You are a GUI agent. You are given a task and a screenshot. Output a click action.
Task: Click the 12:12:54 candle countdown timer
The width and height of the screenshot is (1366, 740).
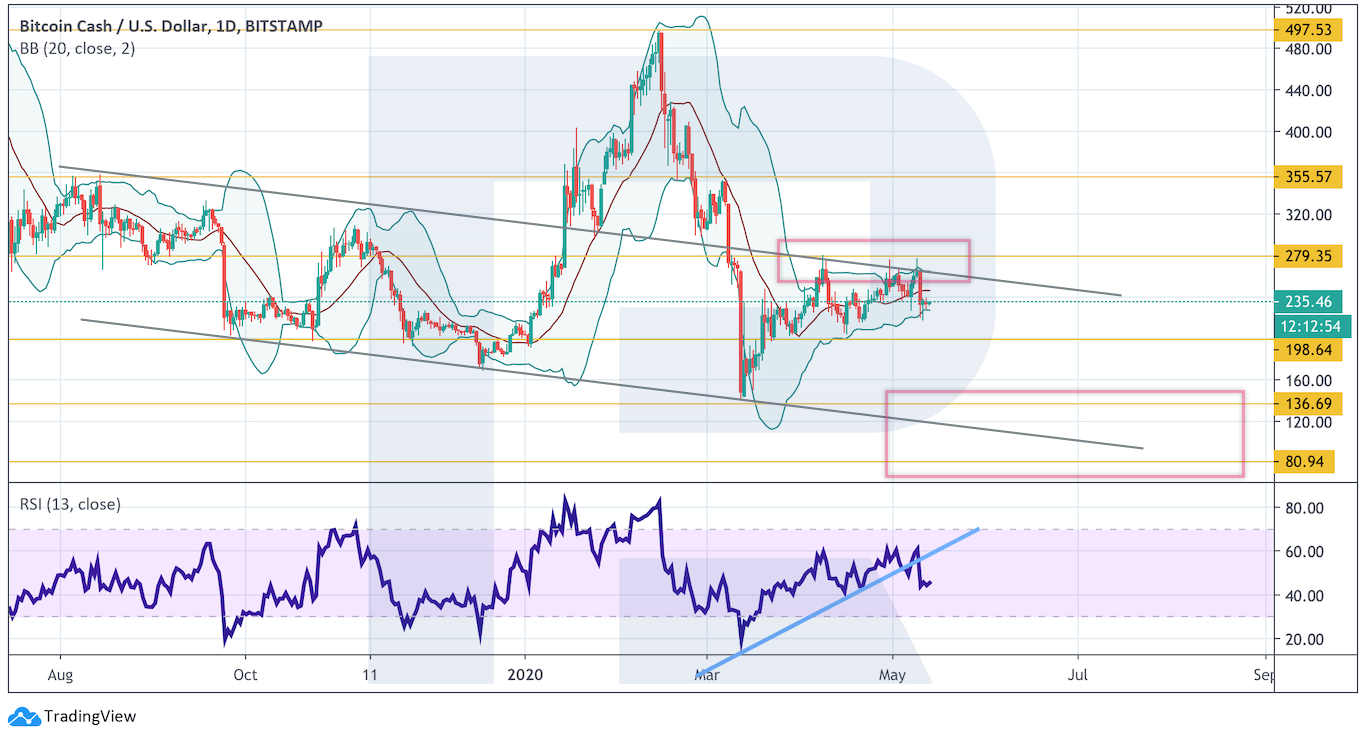click(x=1312, y=326)
